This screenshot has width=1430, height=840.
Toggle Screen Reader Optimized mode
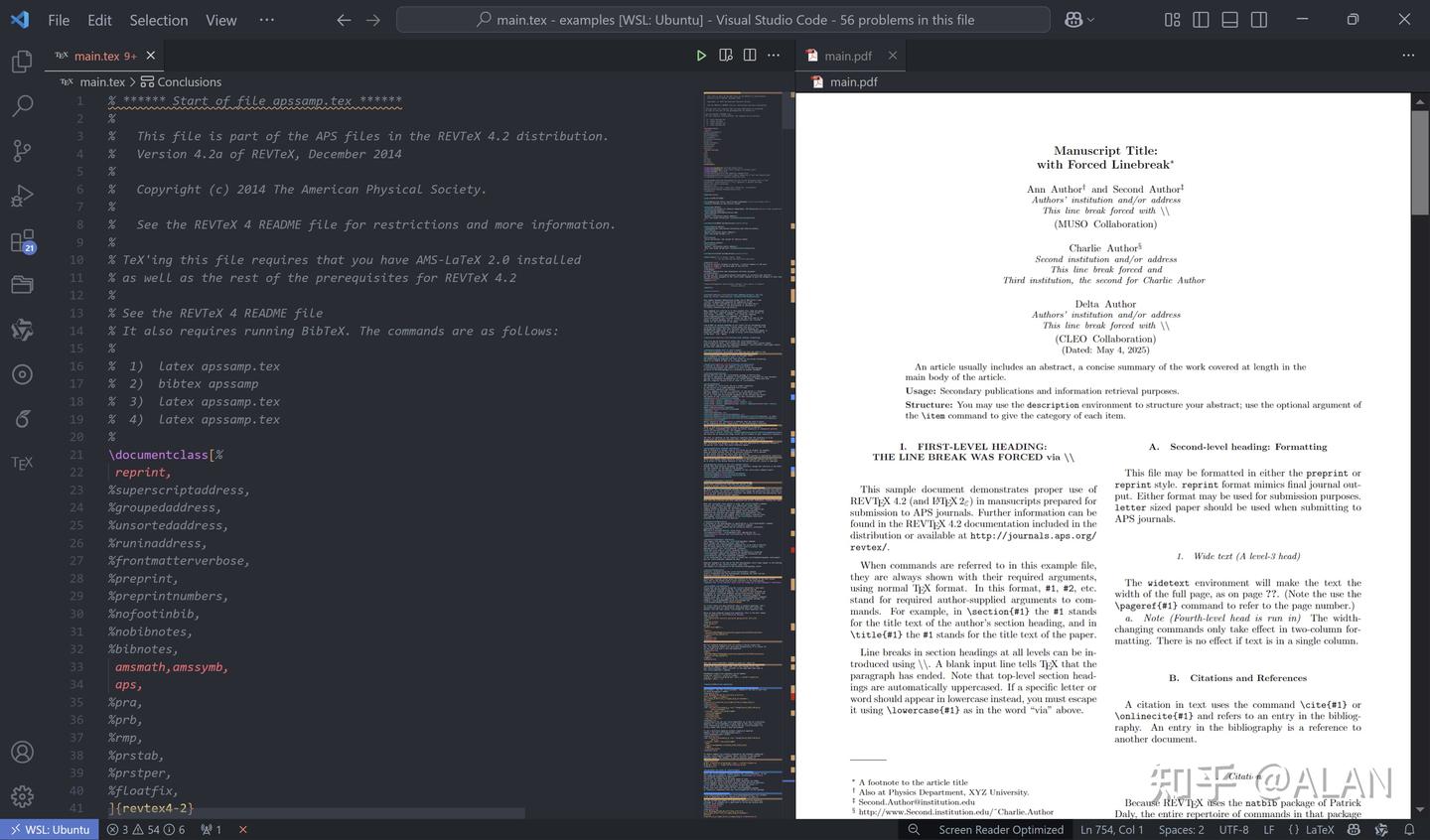click(1001, 829)
